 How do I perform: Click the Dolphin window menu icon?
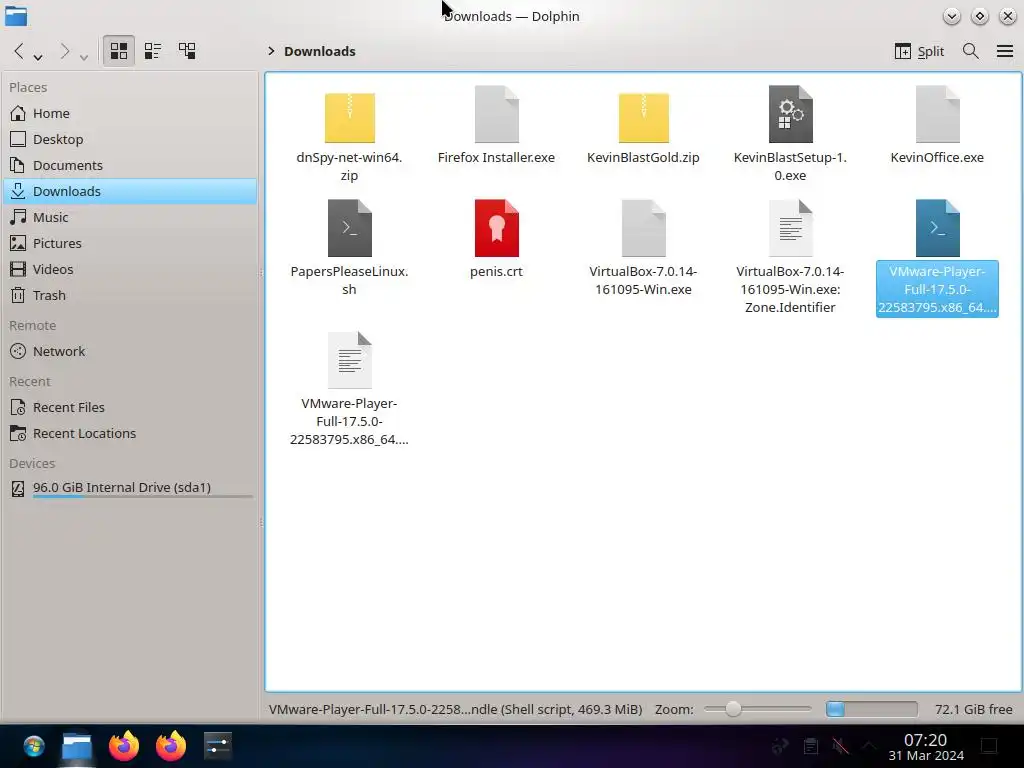coord(16,16)
